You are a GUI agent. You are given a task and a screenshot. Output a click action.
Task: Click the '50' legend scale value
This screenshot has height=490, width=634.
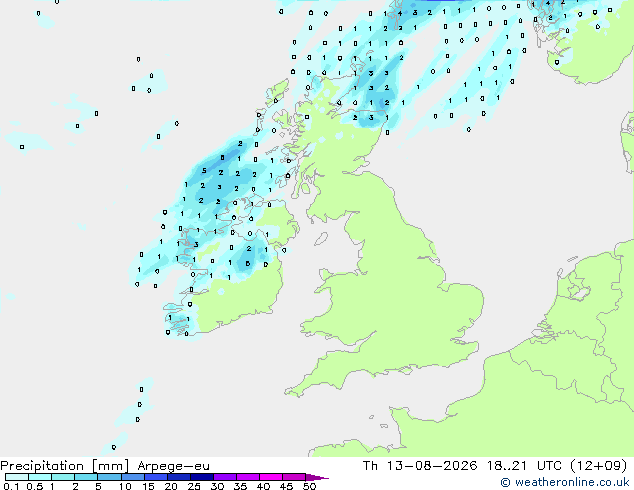[x=309, y=486]
